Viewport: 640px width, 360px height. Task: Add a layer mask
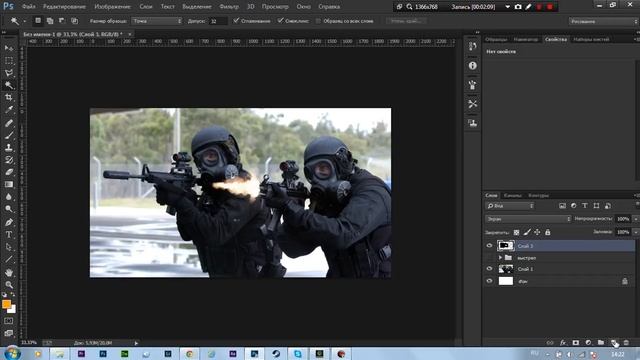tap(576, 342)
